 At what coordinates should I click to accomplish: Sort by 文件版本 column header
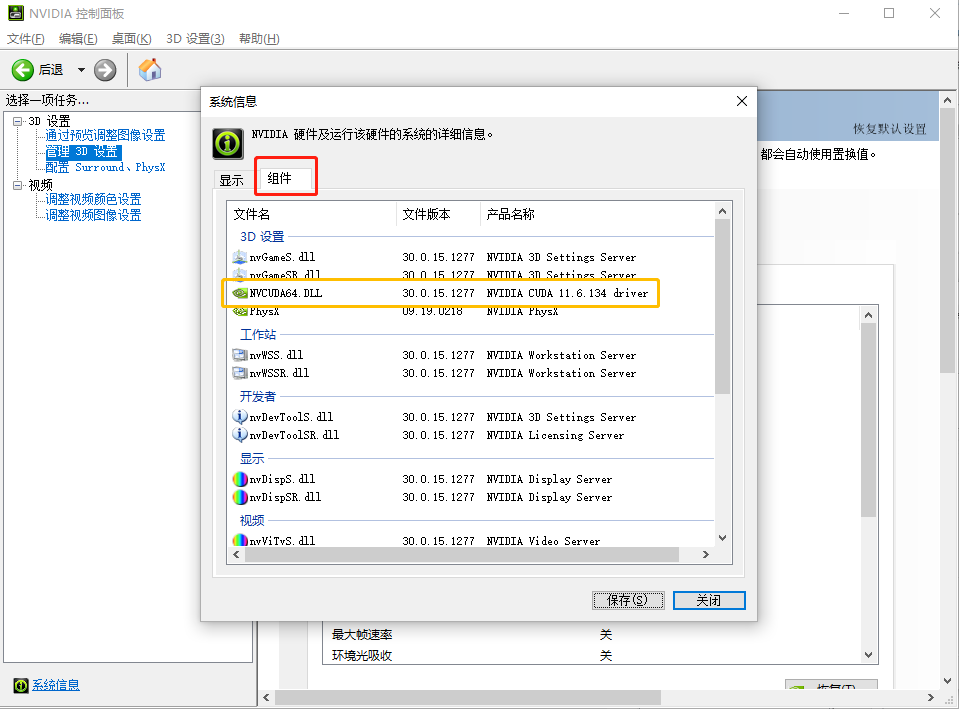[x=439, y=214]
